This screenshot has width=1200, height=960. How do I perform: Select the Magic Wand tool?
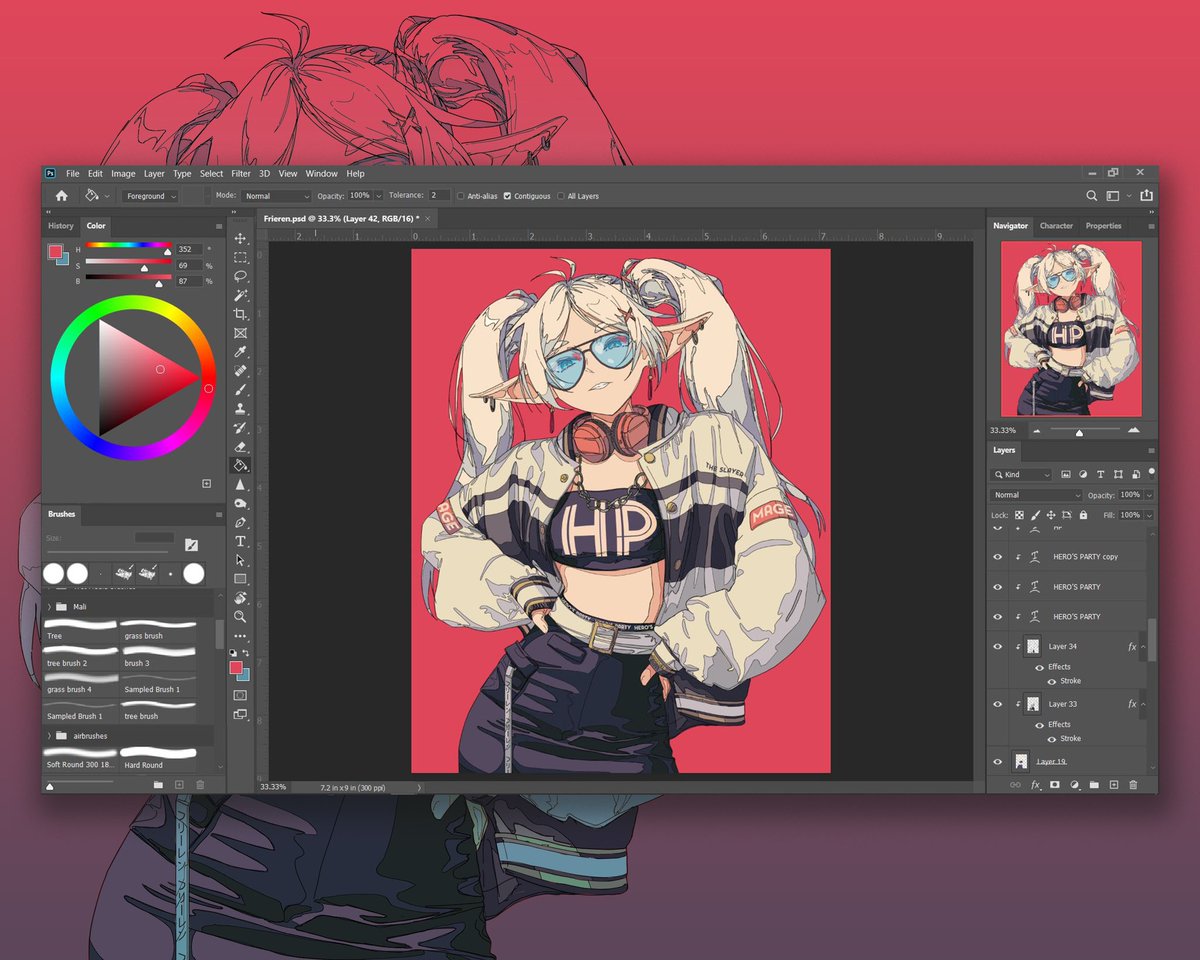[x=240, y=295]
